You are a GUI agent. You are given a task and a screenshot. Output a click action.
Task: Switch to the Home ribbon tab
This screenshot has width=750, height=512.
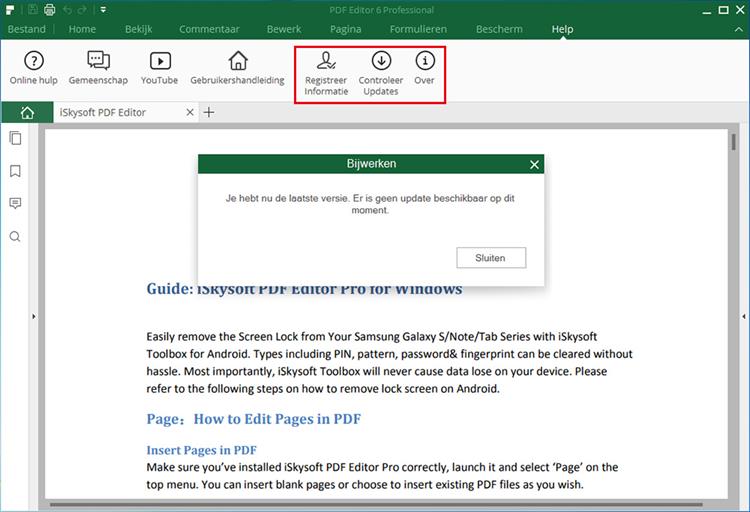tap(82, 29)
